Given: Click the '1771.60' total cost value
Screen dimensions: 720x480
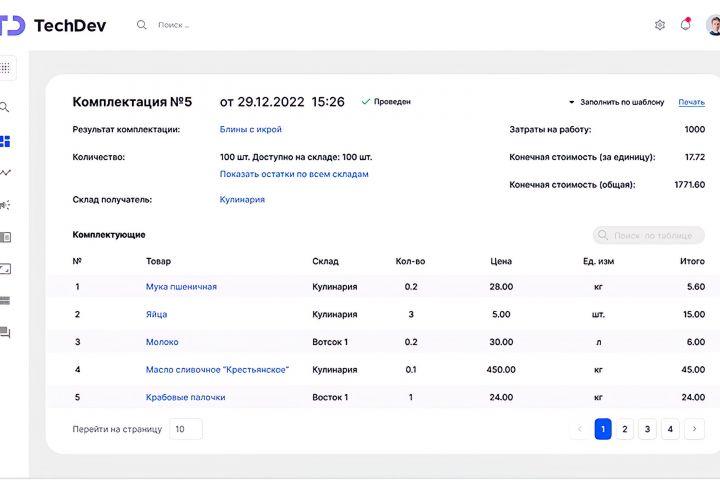Looking at the screenshot, I should tap(690, 185).
